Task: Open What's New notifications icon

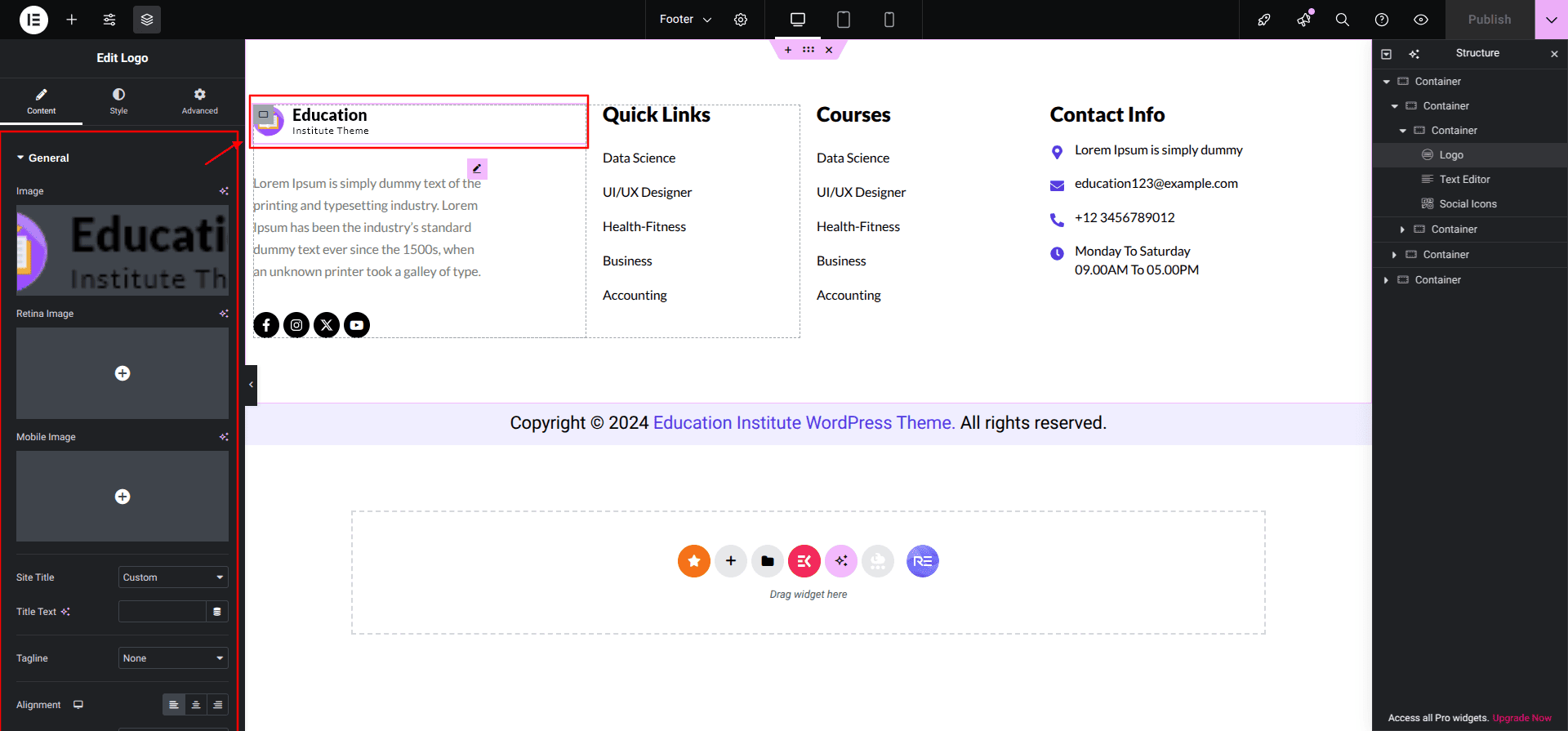Action: point(1304,20)
